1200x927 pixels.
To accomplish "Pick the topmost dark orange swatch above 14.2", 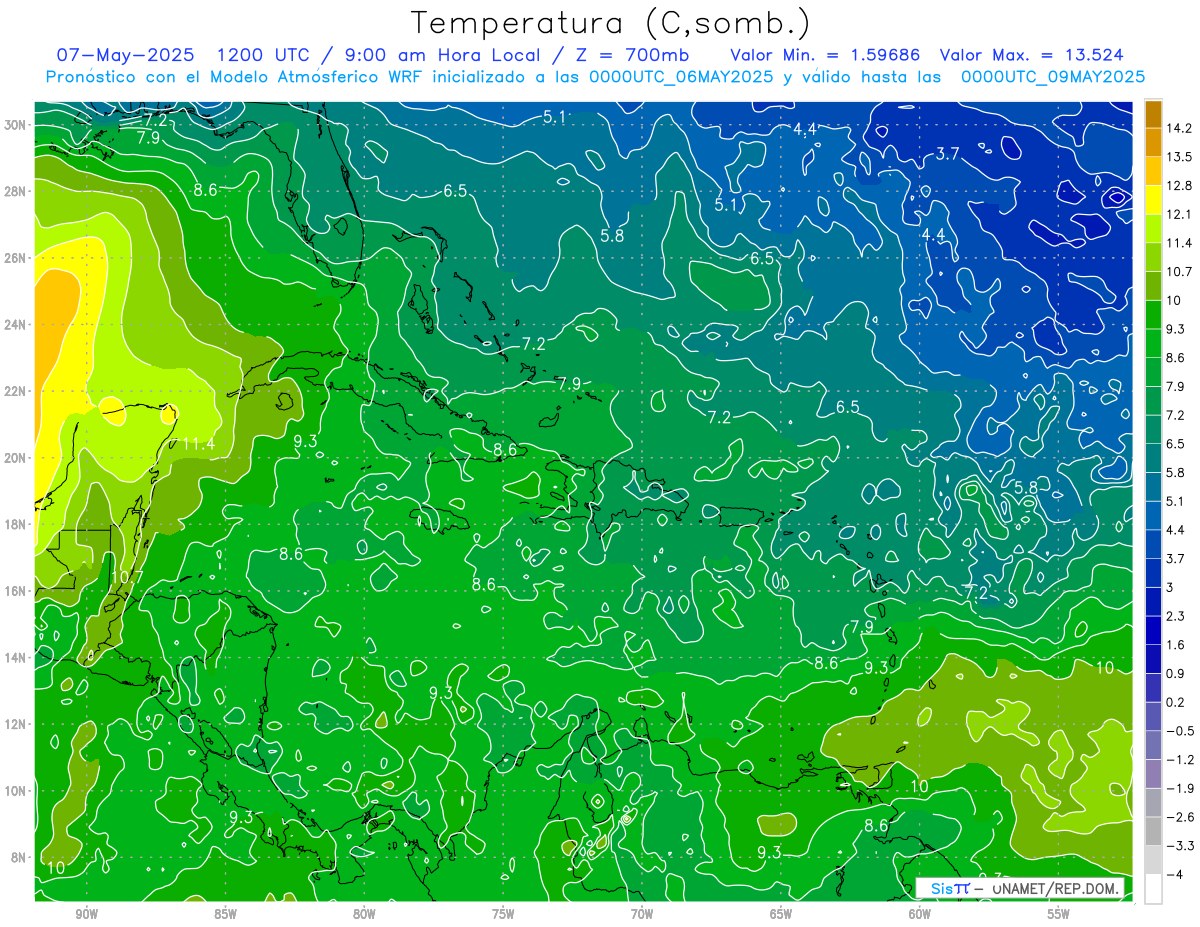I will [1153, 114].
